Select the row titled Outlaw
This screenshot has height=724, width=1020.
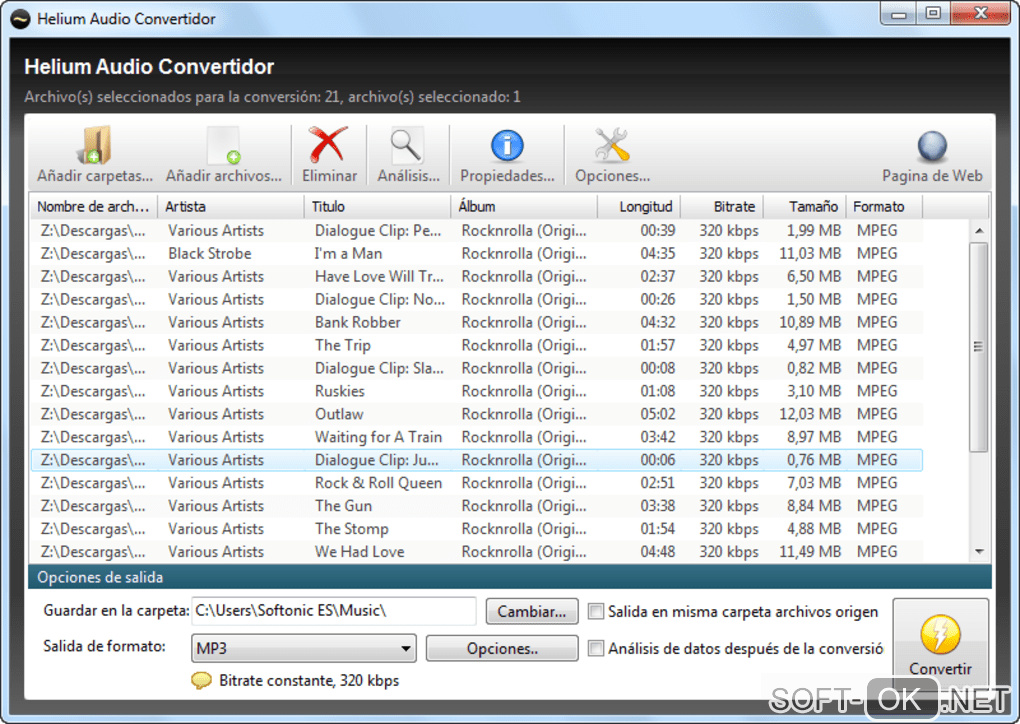tap(476, 414)
